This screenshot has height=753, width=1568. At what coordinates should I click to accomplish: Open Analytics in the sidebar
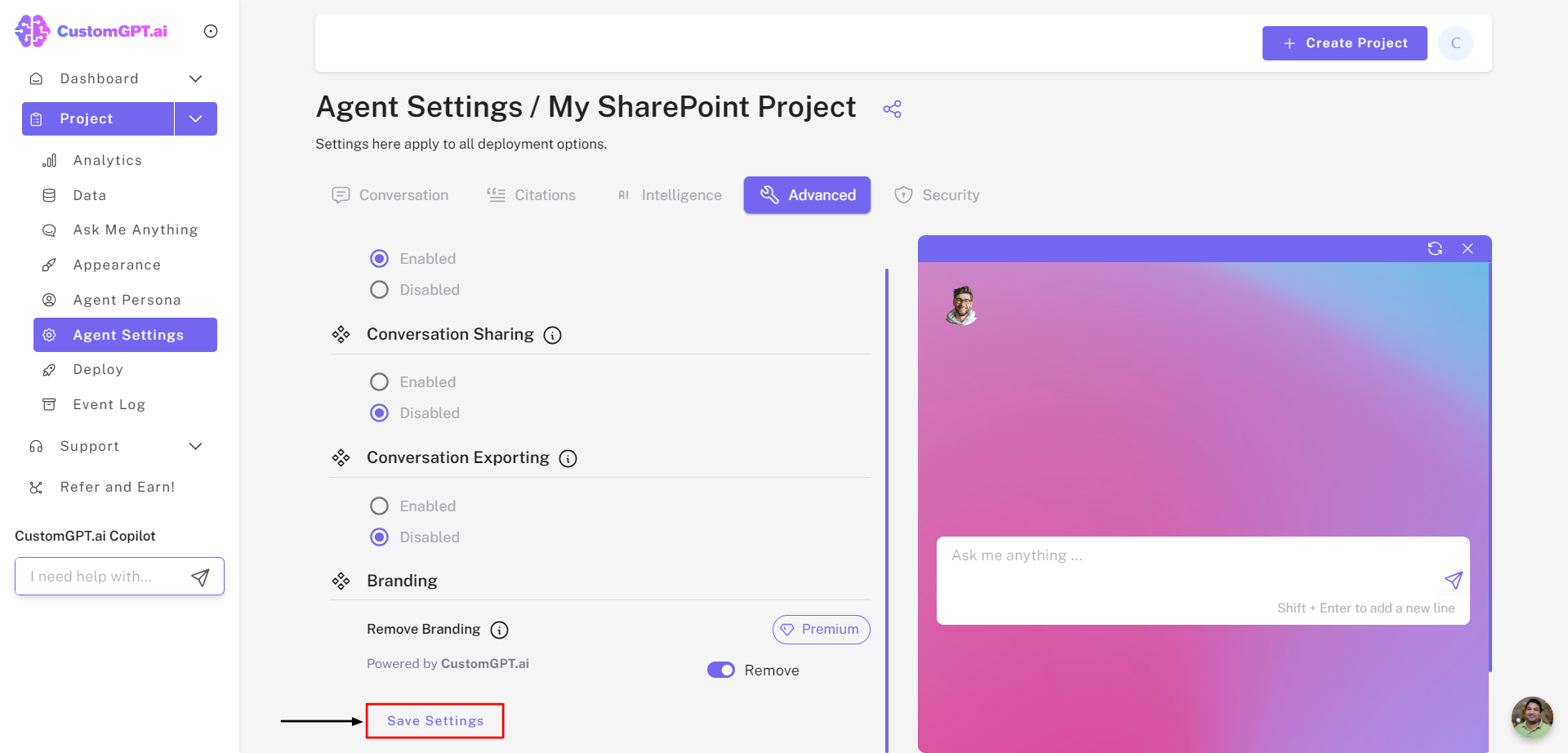pyautogui.click(x=108, y=160)
